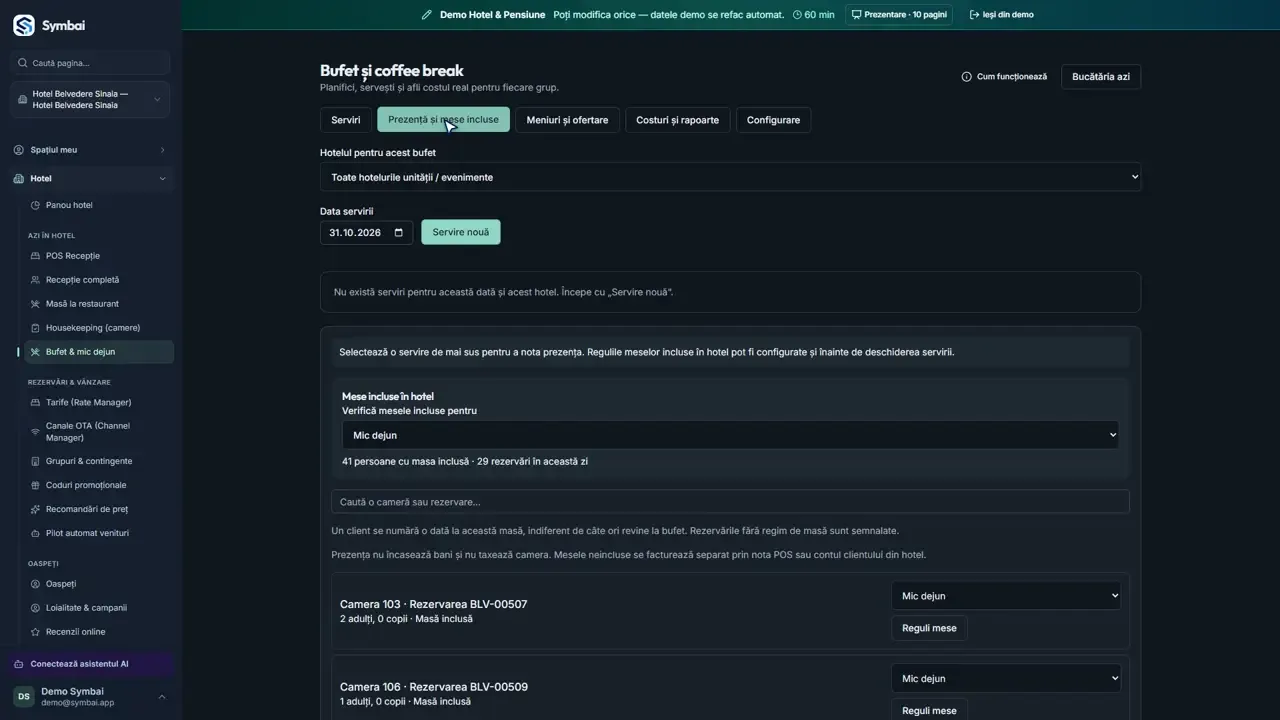This screenshot has height=720, width=1280.
Task: Go to the Costuri și rapoarte tab
Action: click(678, 120)
